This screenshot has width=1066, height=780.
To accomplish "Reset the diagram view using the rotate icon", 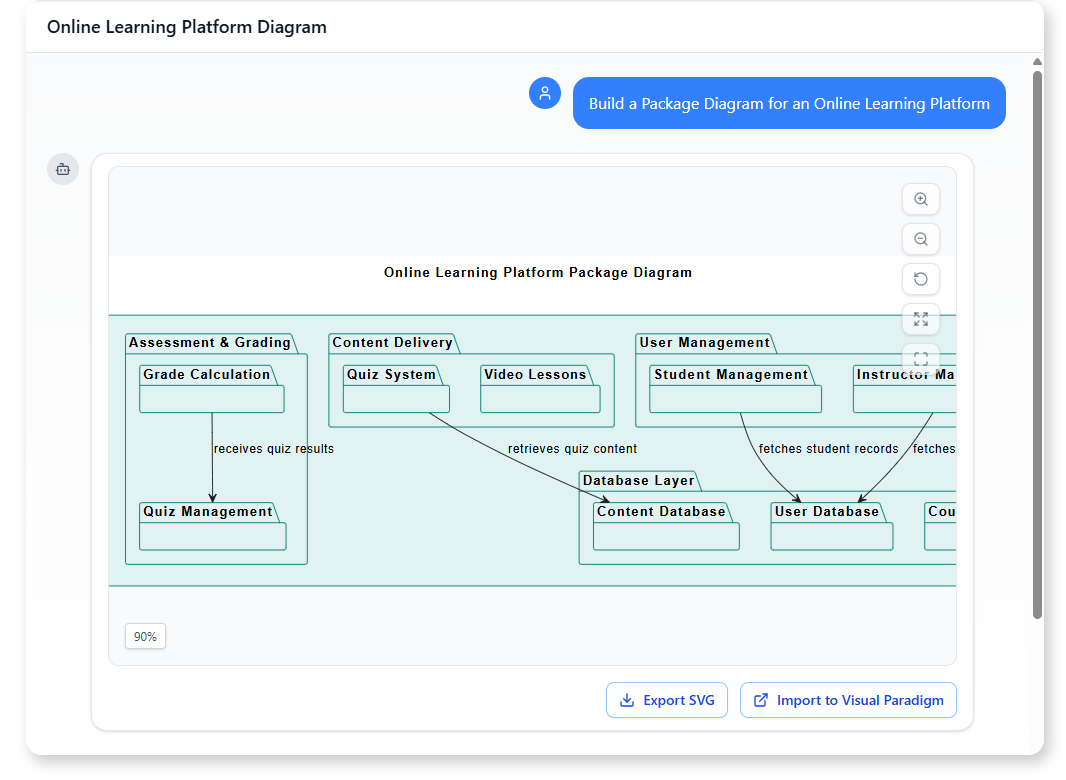I will (x=920, y=279).
